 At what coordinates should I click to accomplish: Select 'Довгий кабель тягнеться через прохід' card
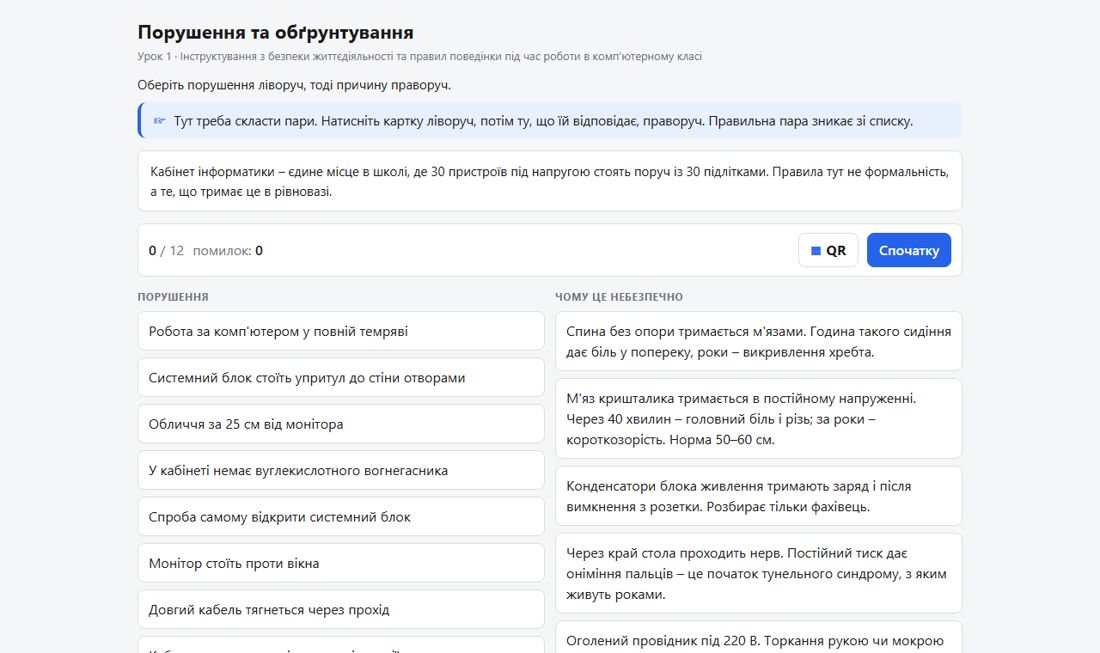341,609
